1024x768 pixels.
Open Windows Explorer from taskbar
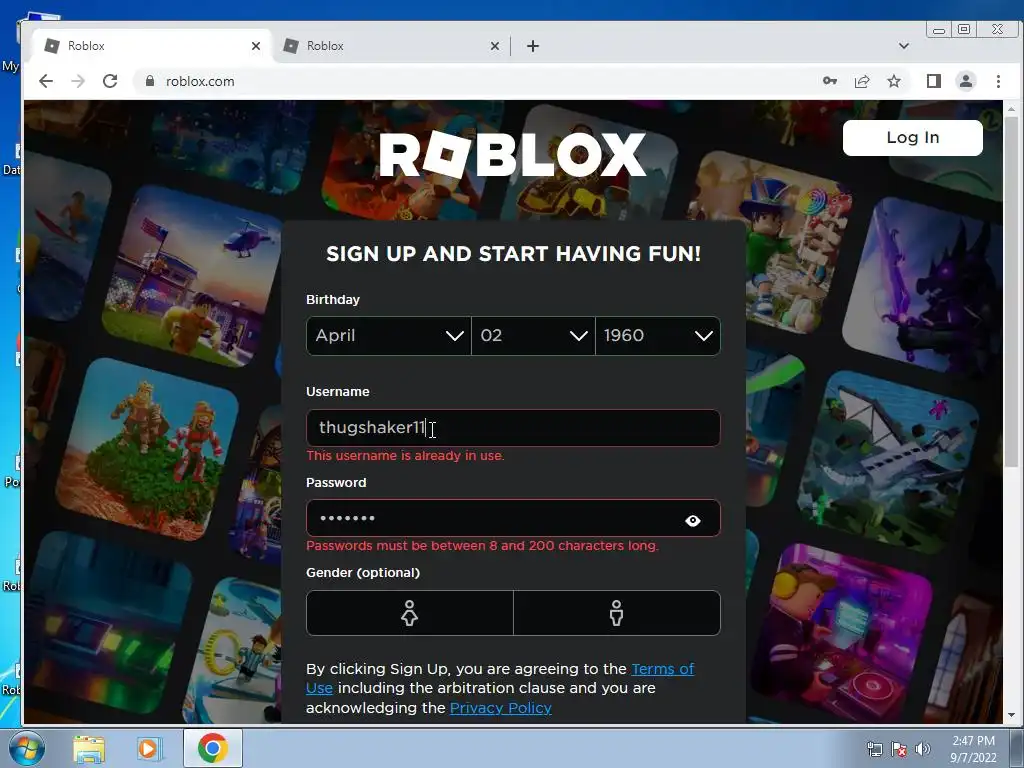(89, 749)
